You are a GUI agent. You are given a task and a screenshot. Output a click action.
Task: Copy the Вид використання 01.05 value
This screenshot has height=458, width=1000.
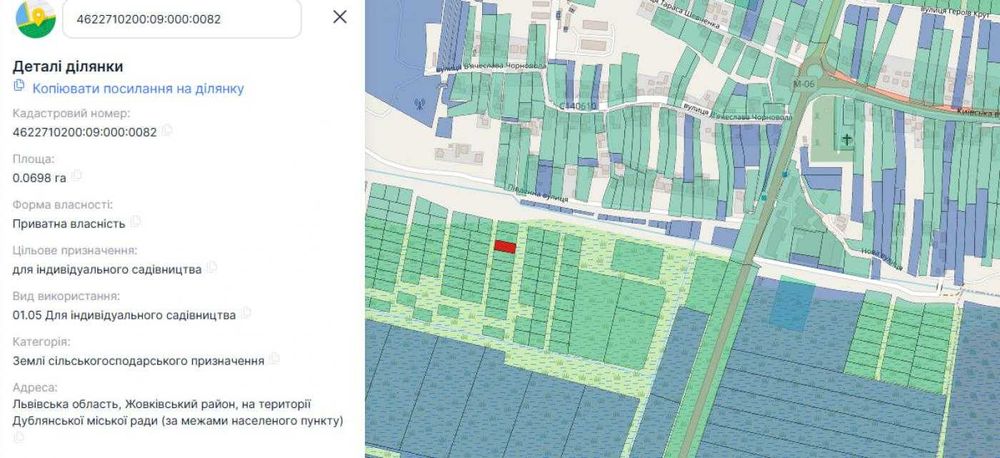pyautogui.click(x=246, y=313)
